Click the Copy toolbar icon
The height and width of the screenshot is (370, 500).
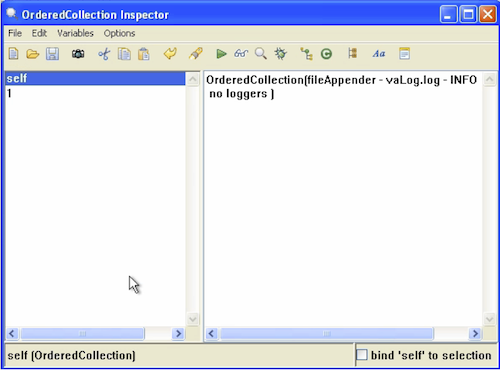coord(124,54)
